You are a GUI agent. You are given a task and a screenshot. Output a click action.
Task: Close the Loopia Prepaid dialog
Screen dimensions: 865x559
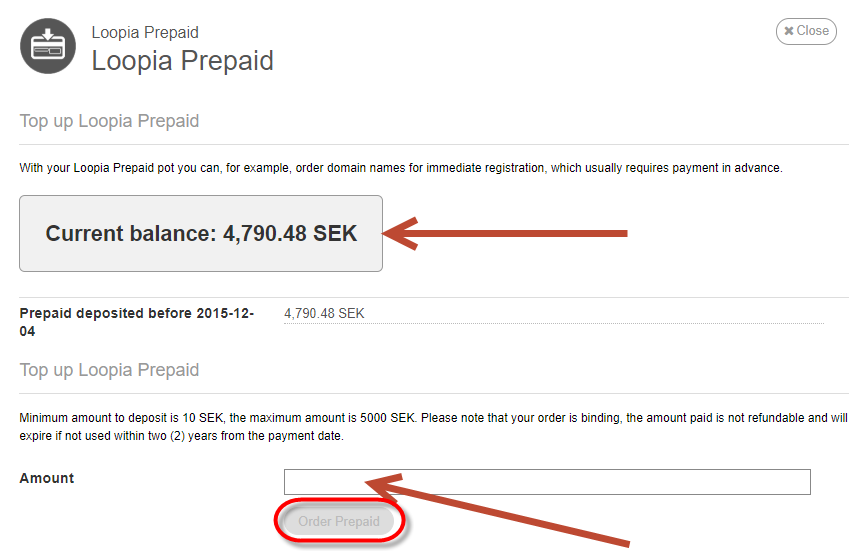[806, 31]
